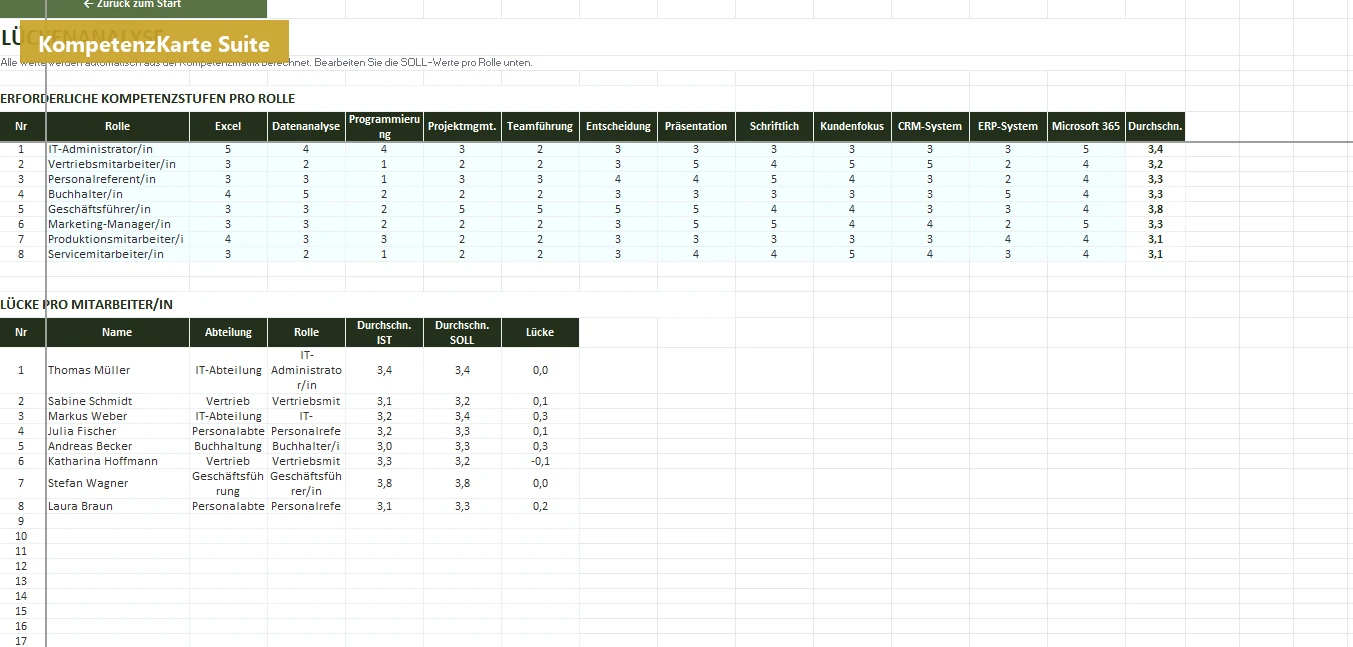
Task: Select the name cell "Andreas Becker"
Action: (x=118, y=446)
